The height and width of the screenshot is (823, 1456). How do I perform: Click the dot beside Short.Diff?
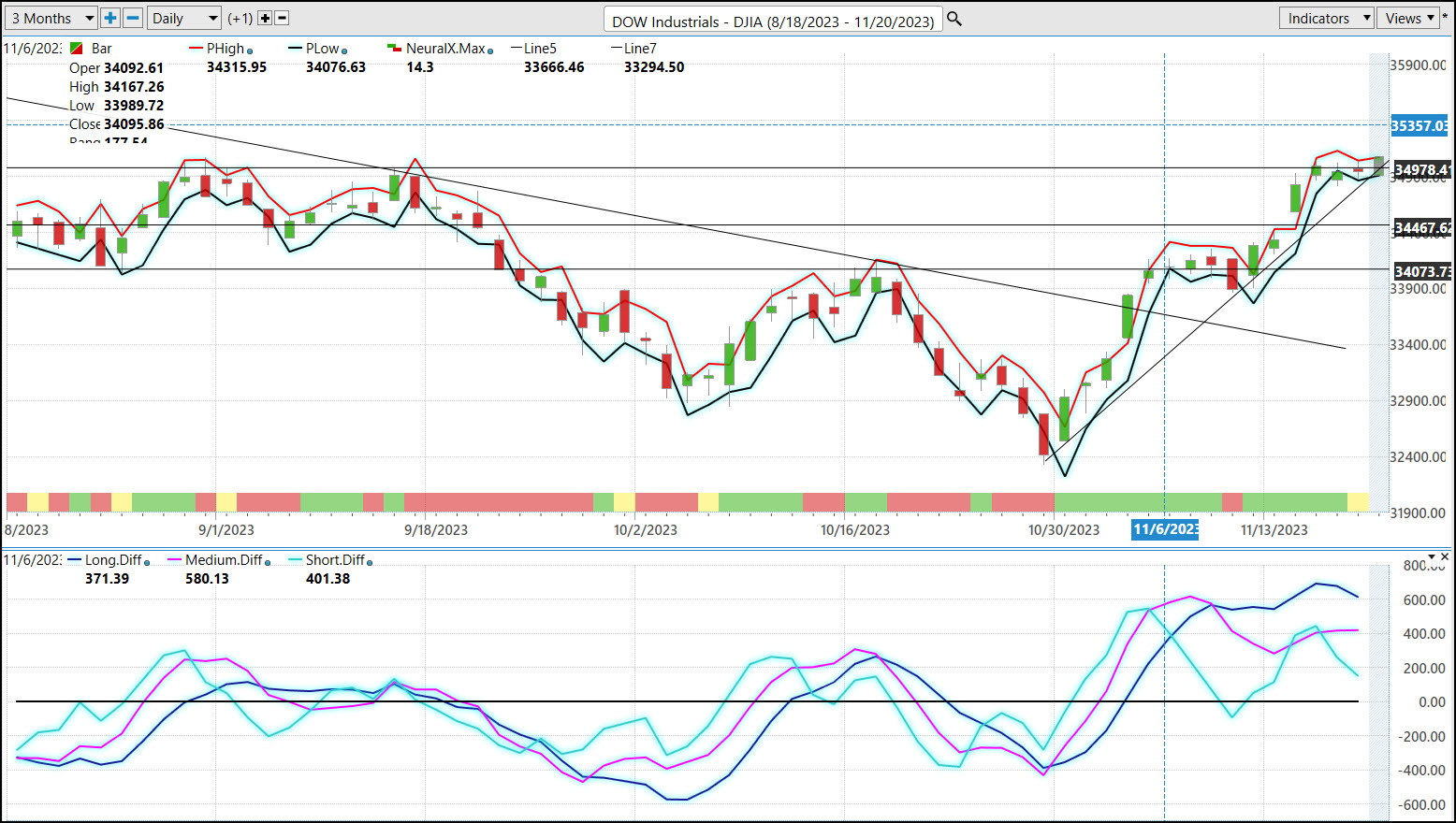(x=370, y=563)
